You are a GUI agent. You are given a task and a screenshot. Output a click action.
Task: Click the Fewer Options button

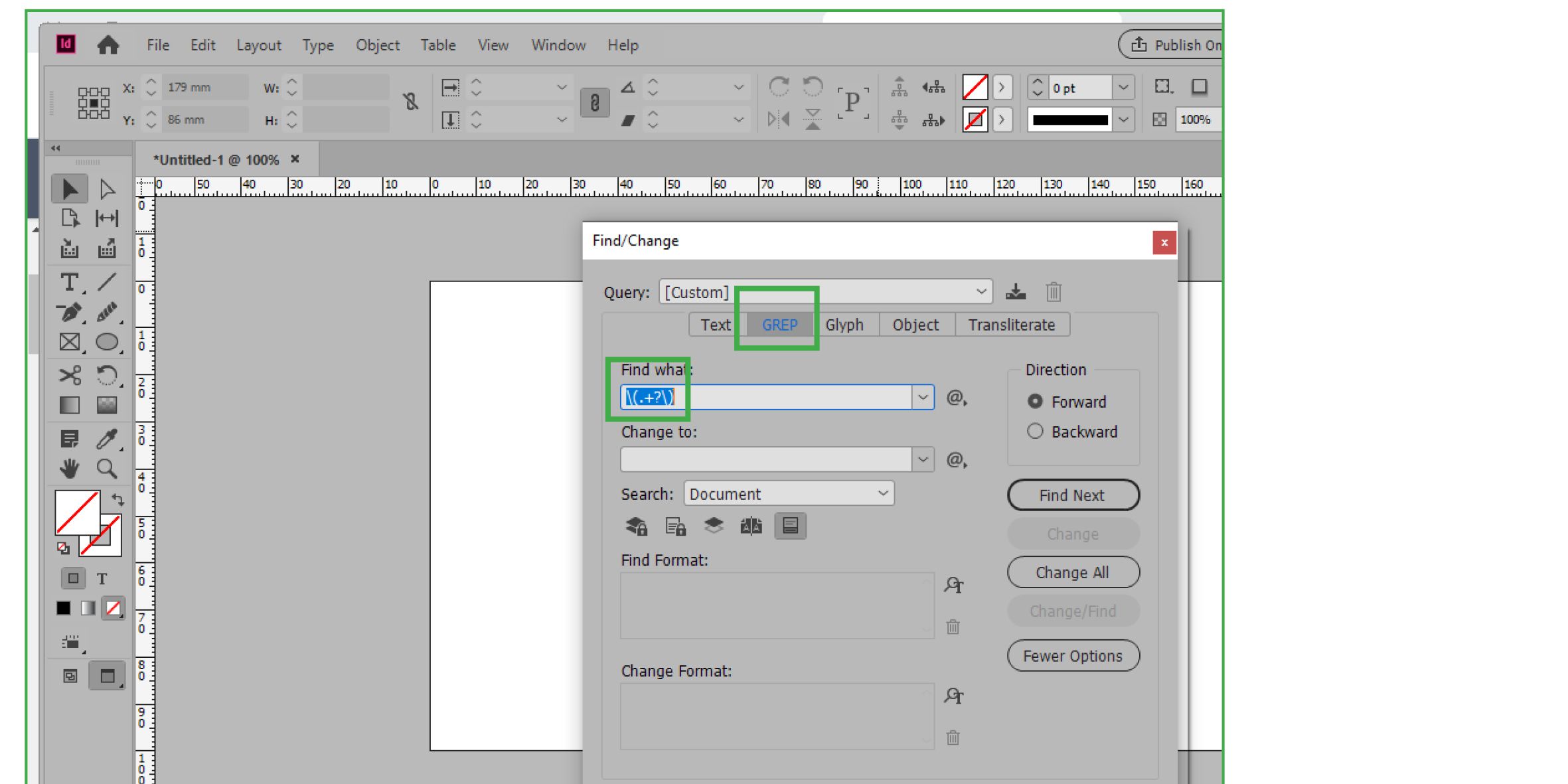[x=1072, y=656]
